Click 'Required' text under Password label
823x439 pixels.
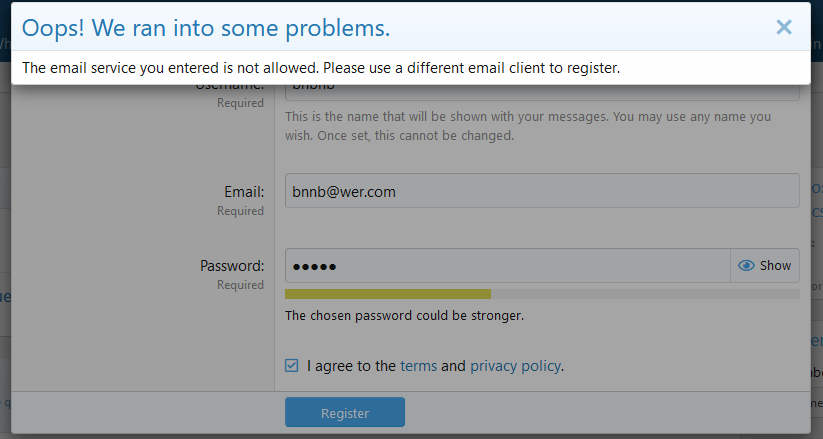click(240, 285)
